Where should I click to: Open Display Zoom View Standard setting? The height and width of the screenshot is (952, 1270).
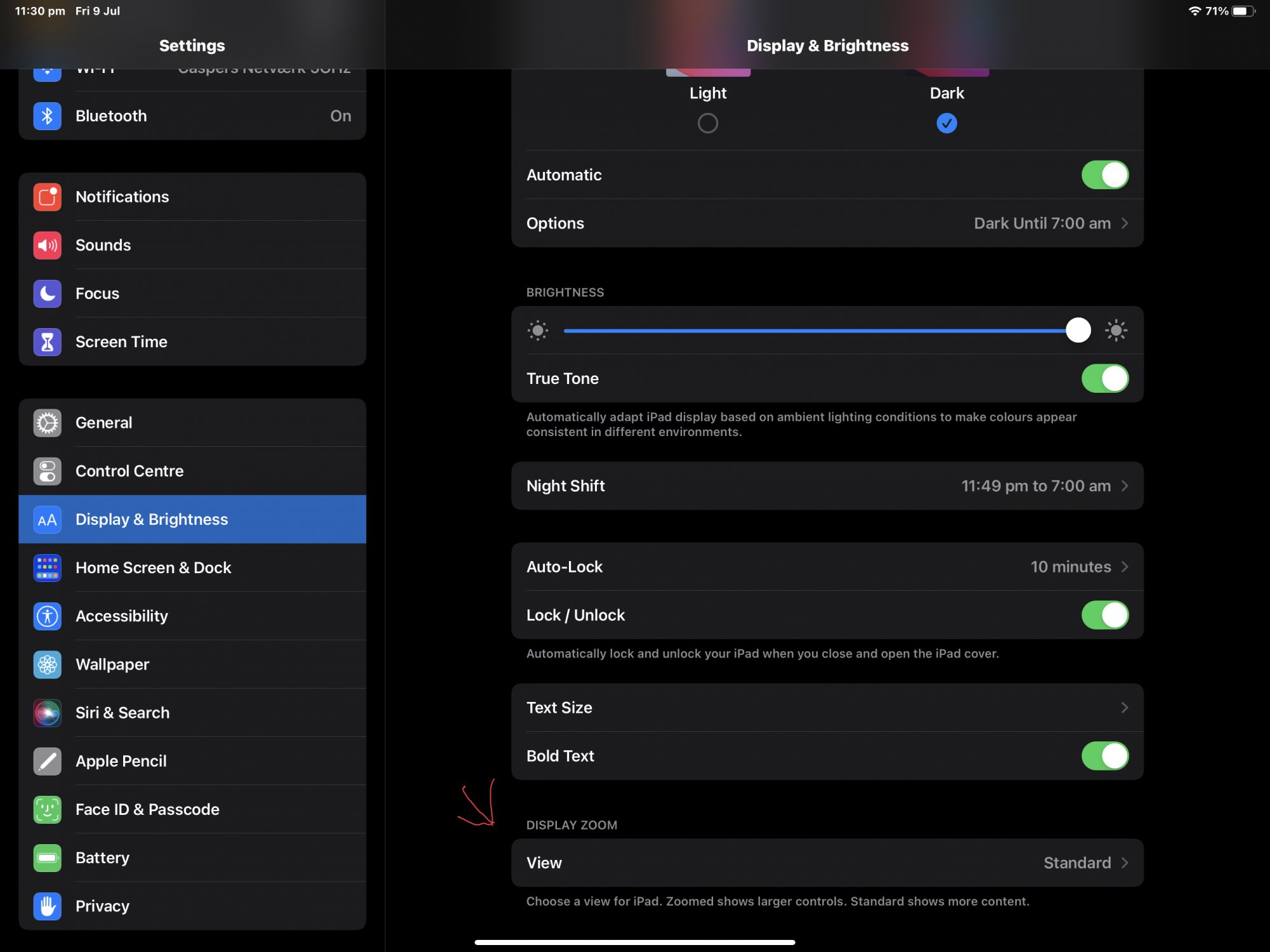pos(827,863)
